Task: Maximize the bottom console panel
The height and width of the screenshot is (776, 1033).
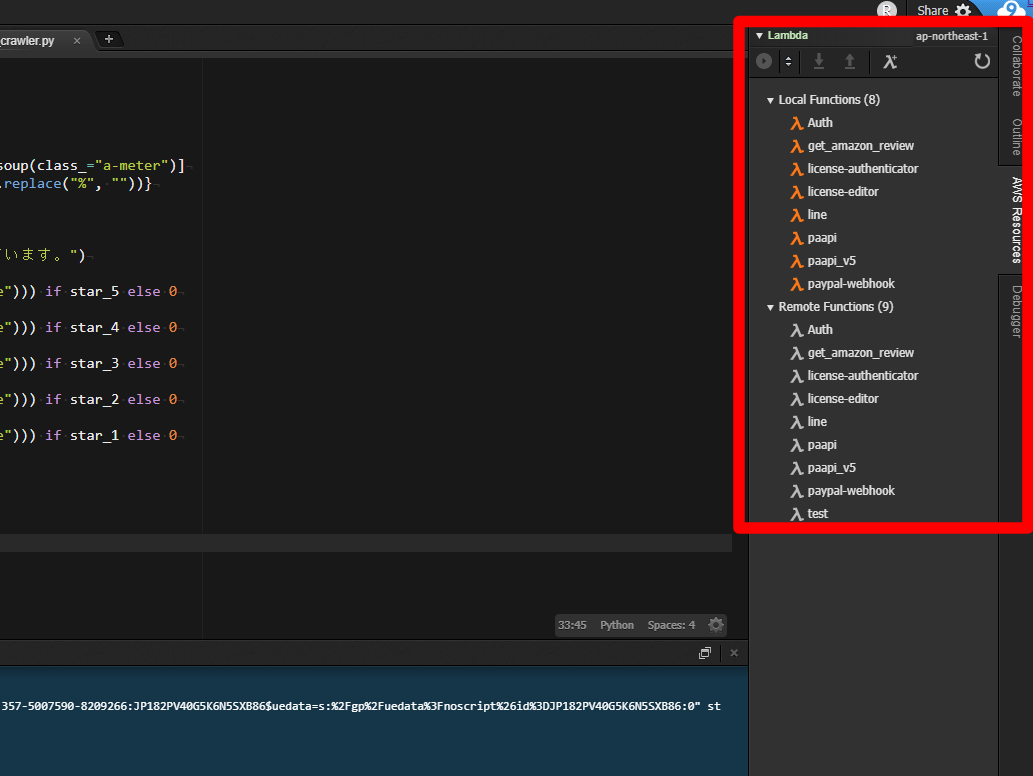Action: coord(705,653)
